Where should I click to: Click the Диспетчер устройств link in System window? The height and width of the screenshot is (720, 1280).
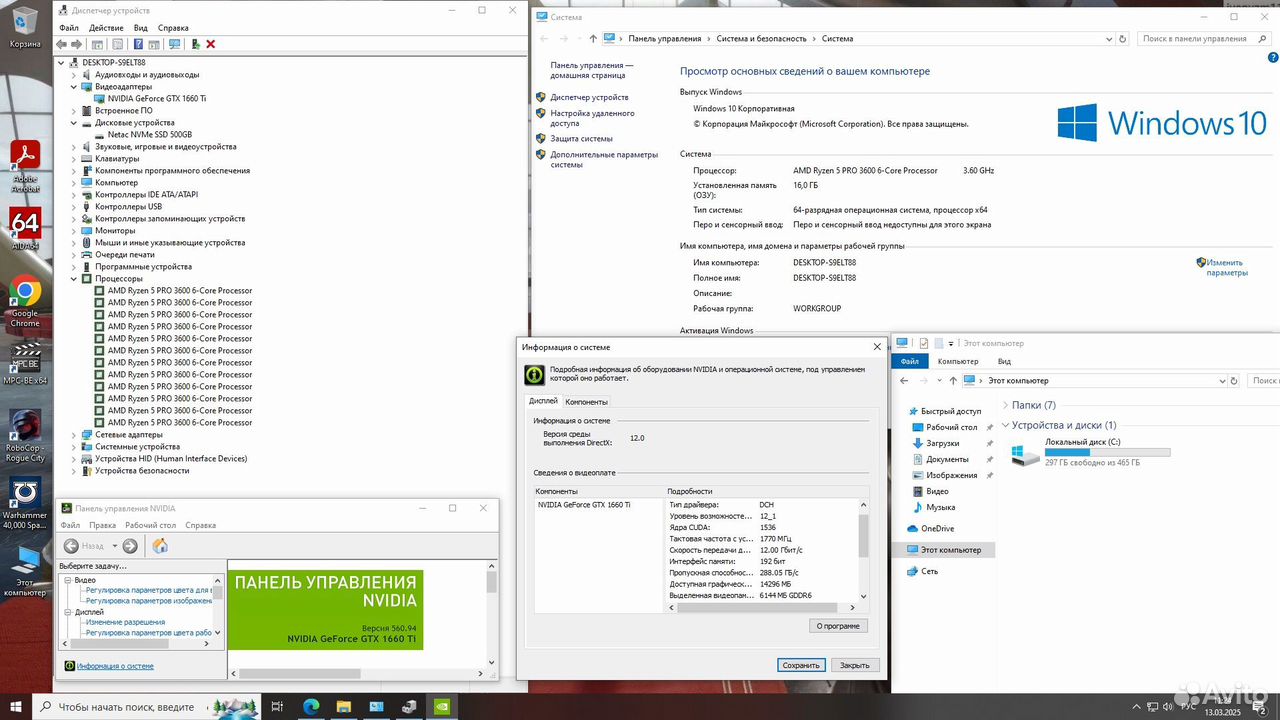[589, 98]
